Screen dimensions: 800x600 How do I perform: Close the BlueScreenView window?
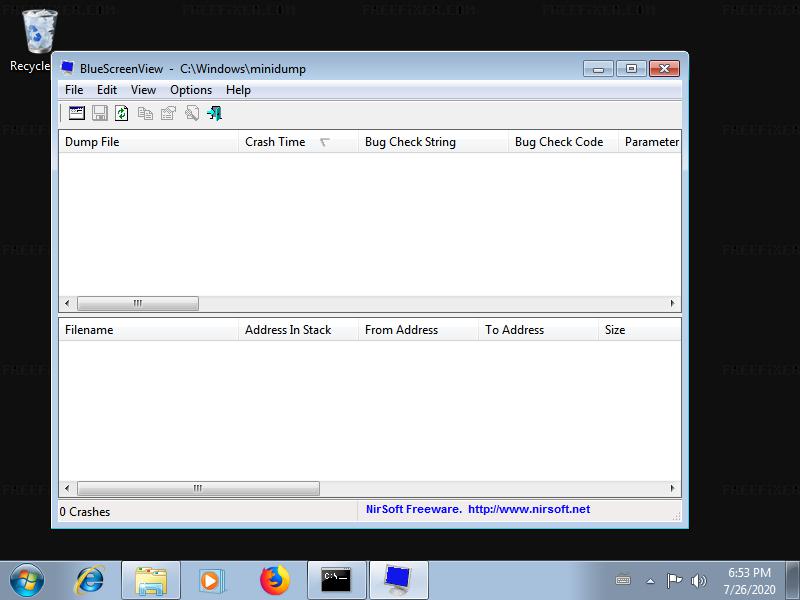[x=664, y=68]
